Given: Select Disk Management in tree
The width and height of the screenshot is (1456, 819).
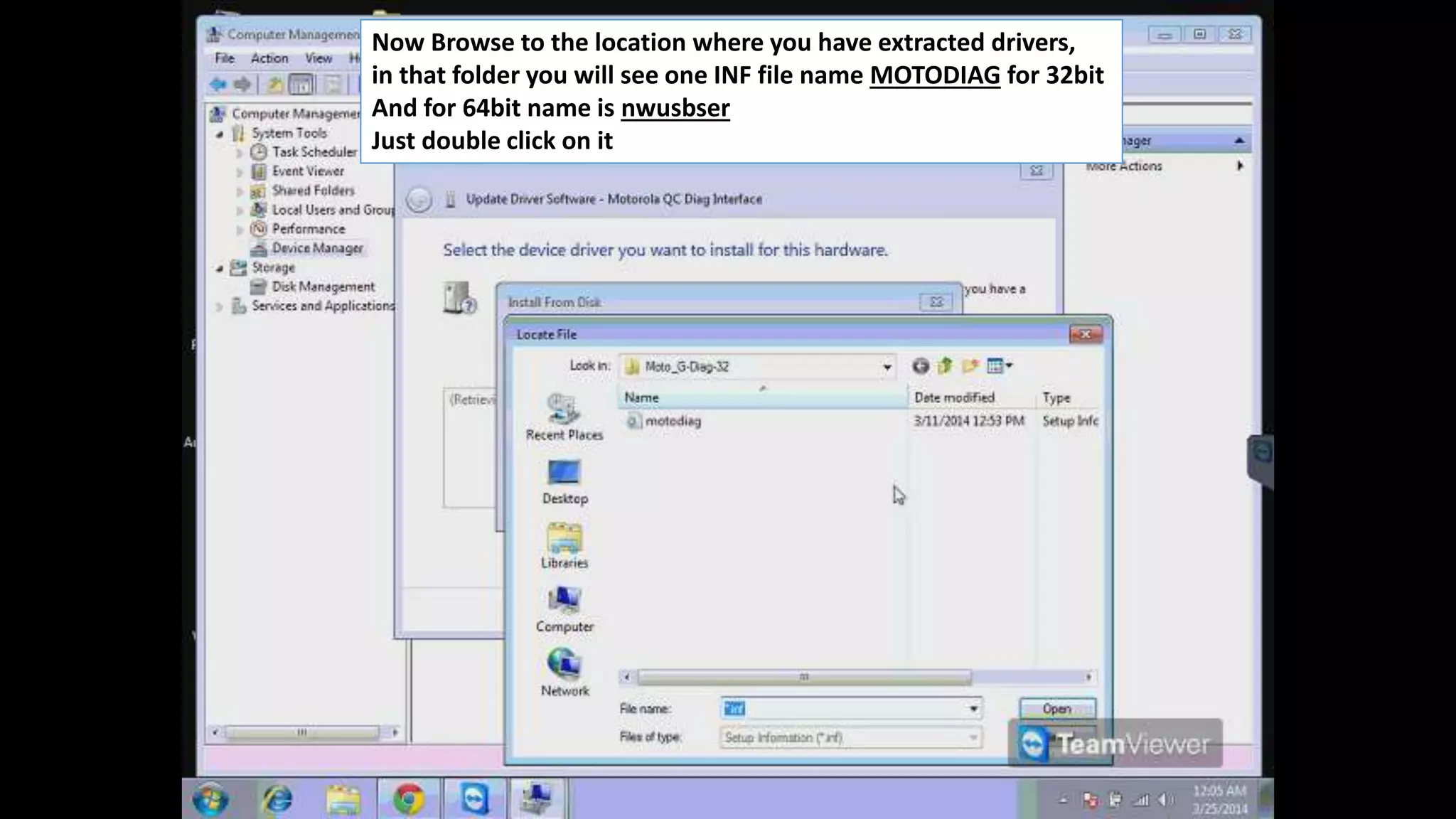Looking at the screenshot, I should point(323,287).
